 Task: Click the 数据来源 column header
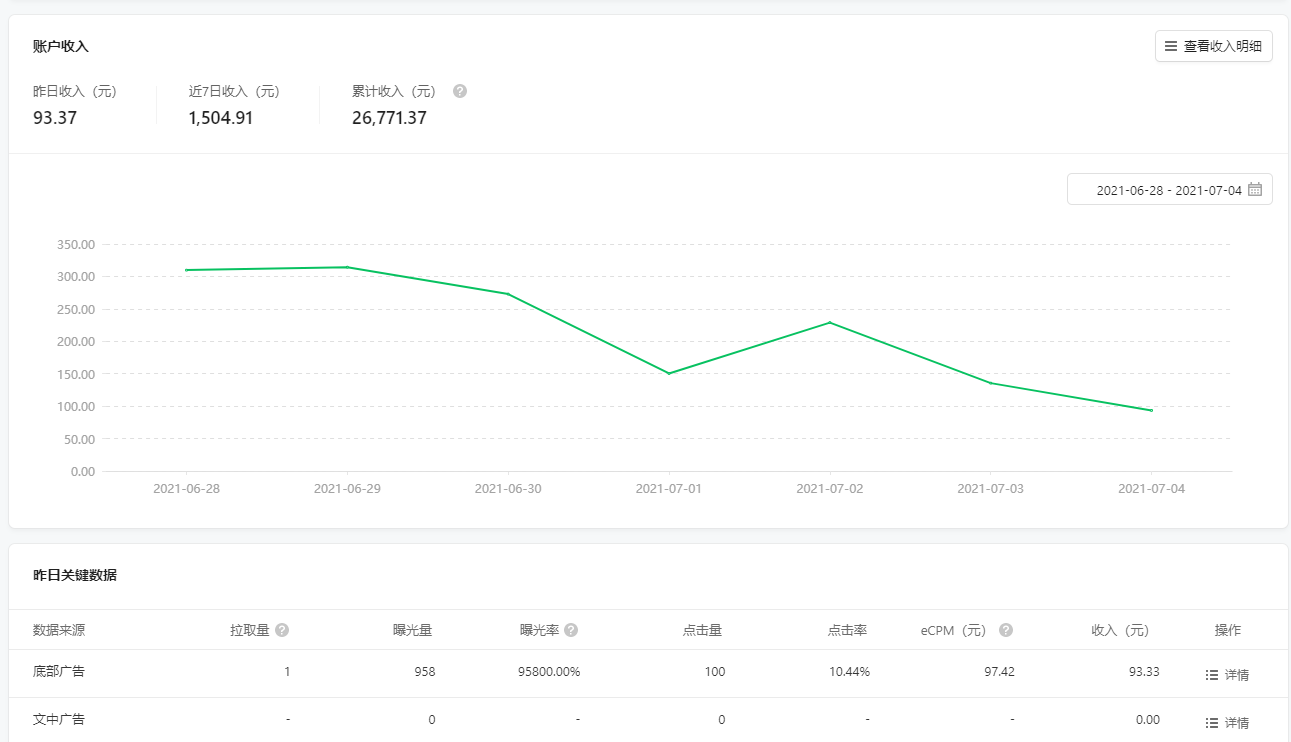pos(59,630)
